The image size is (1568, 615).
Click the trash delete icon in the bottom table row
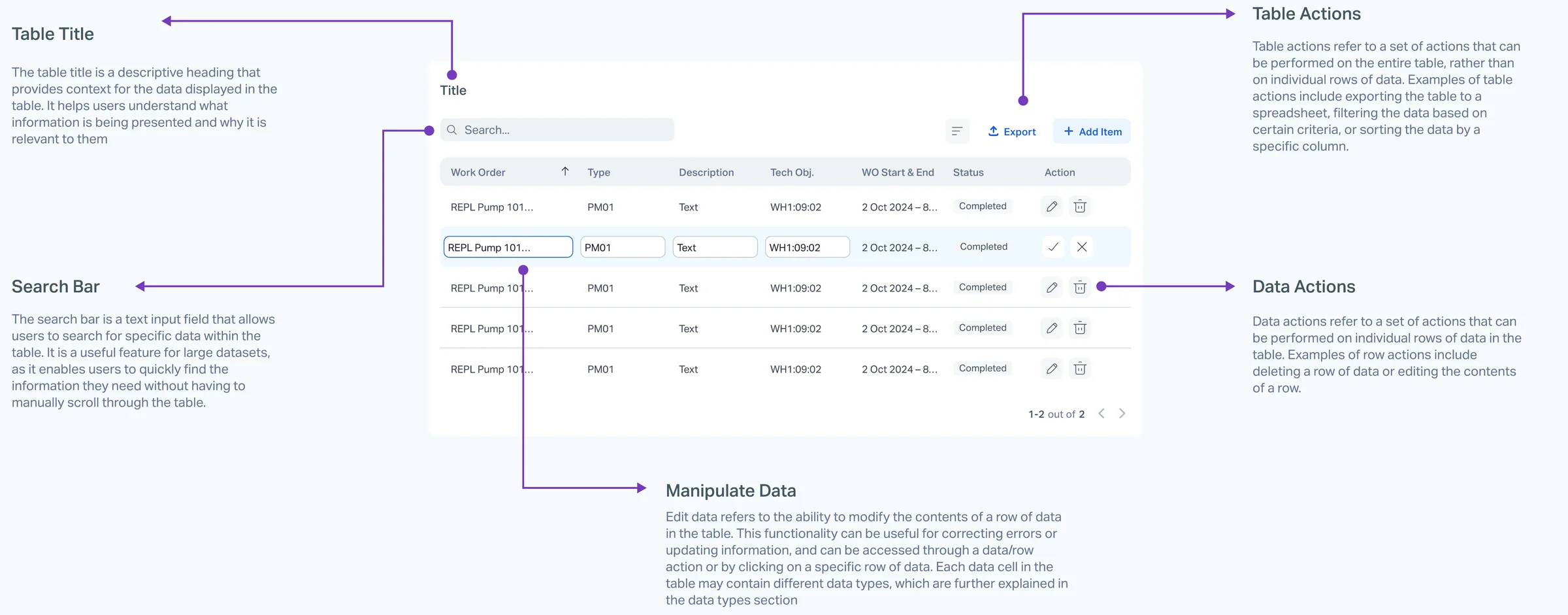point(1080,369)
